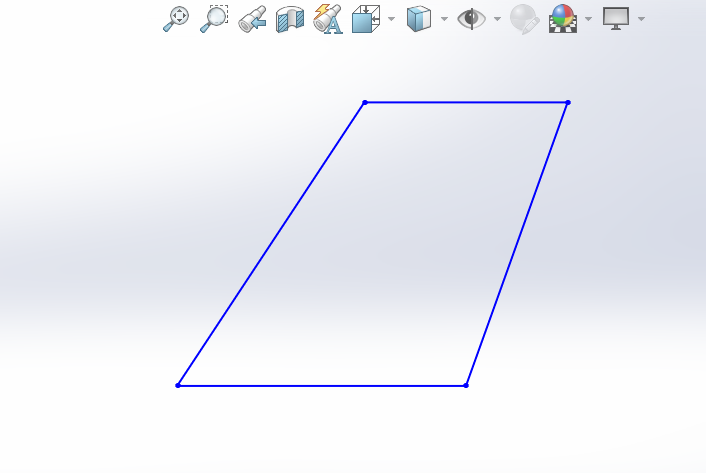Select the Zoom to Area tool

pyautogui.click(x=214, y=19)
